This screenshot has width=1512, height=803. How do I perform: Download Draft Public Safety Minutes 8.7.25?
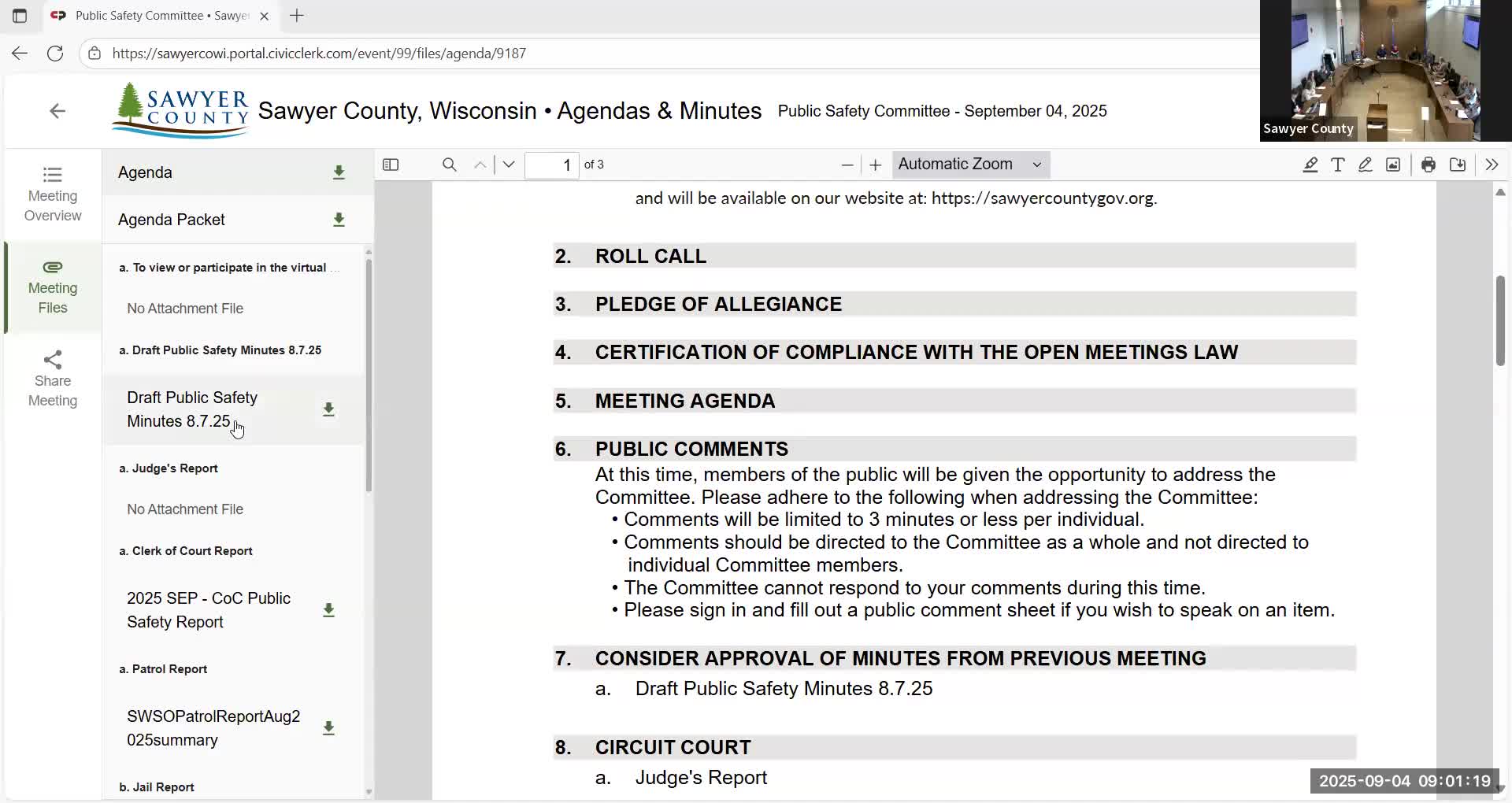pyautogui.click(x=328, y=409)
